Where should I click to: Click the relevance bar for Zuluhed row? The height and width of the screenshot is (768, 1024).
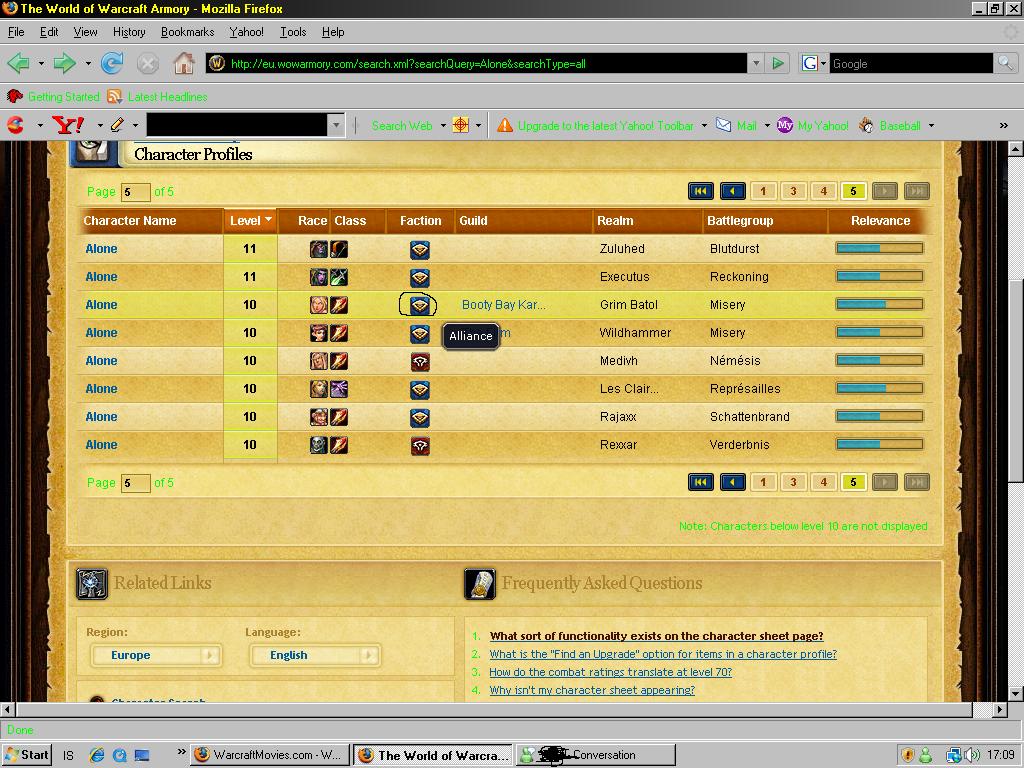point(880,249)
